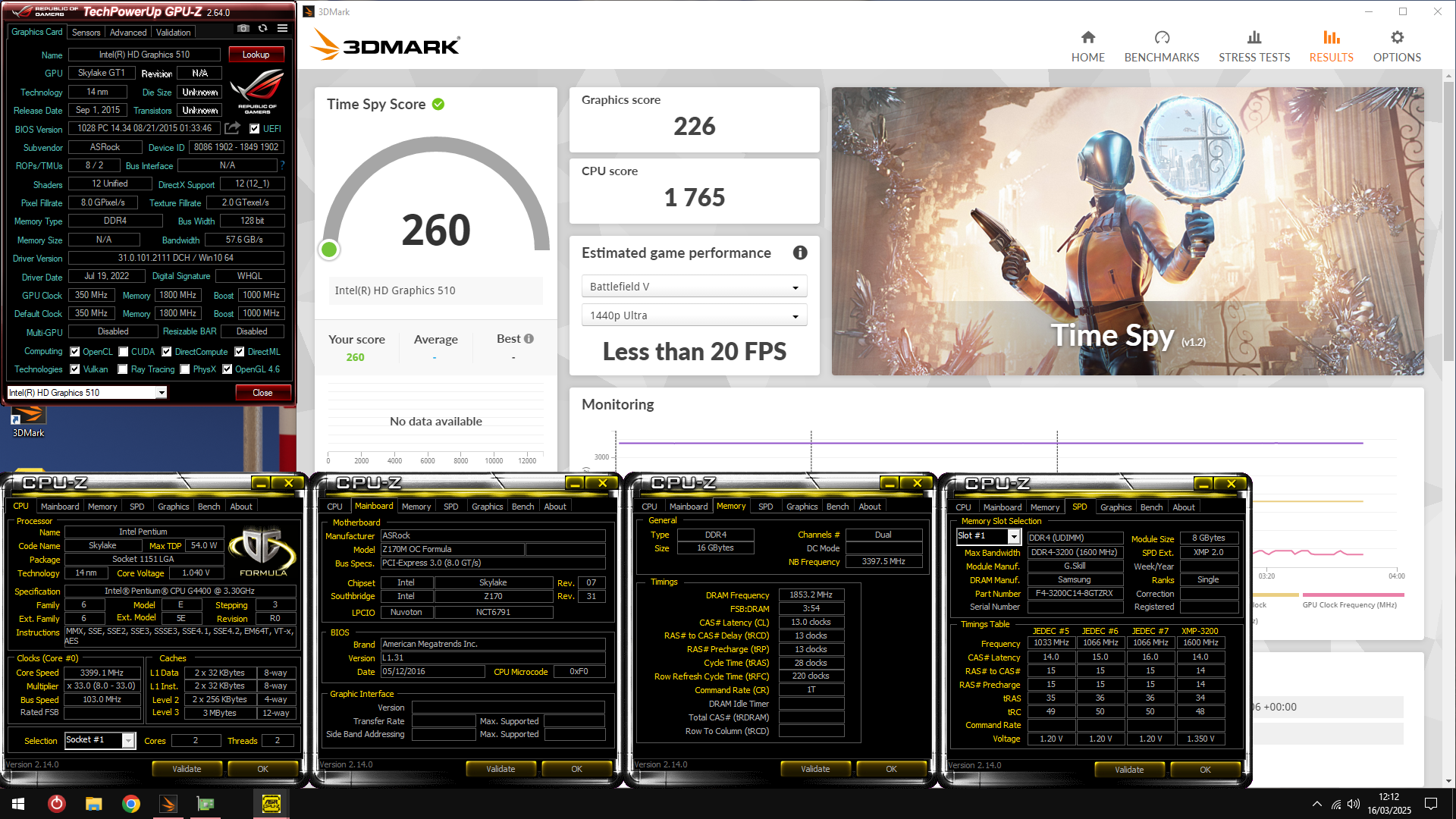Screen dimensions: 1456x819
Task: Click the 3DMark desktop shortcut icon
Action: [x=28, y=421]
